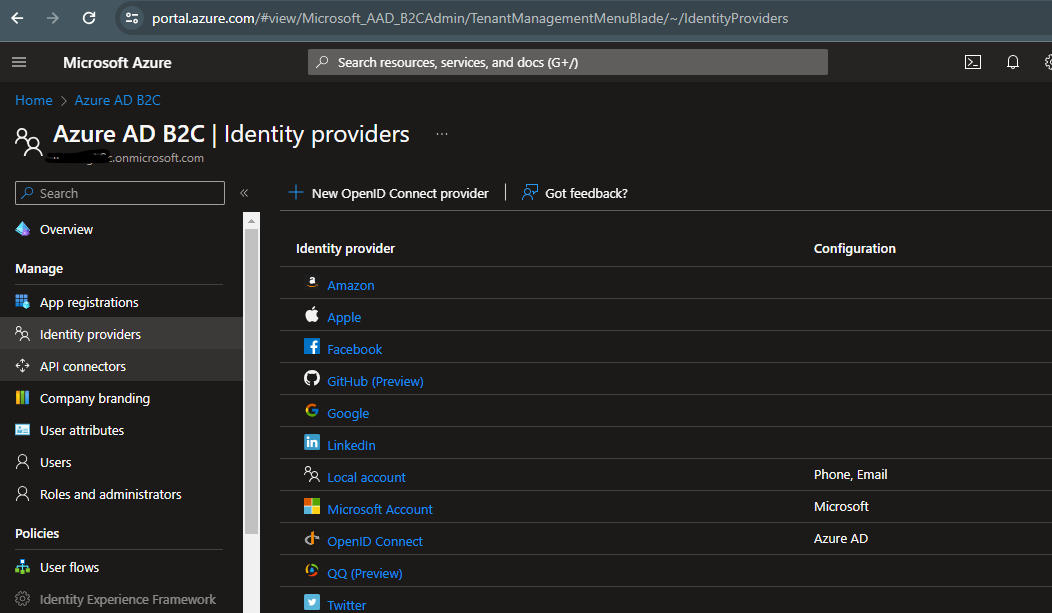Image resolution: width=1052 pixels, height=613 pixels.
Task: Click the sidebar vertical scrollbar thumb
Action: pyautogui.click(x=252, y=381)
